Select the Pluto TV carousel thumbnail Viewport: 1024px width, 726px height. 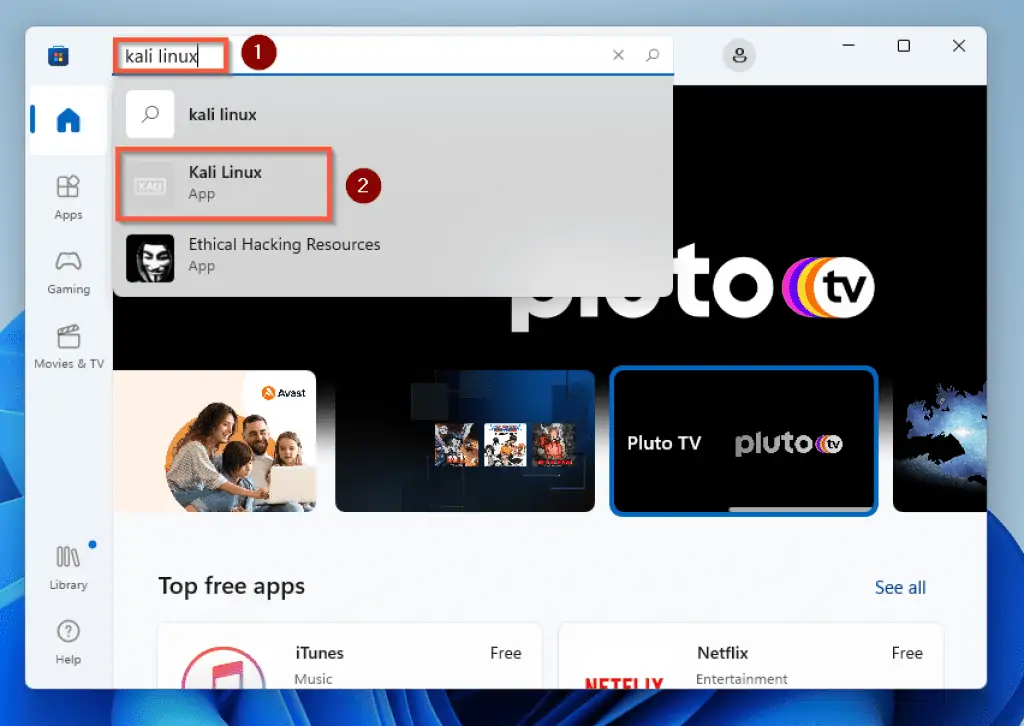coord(743,441)
